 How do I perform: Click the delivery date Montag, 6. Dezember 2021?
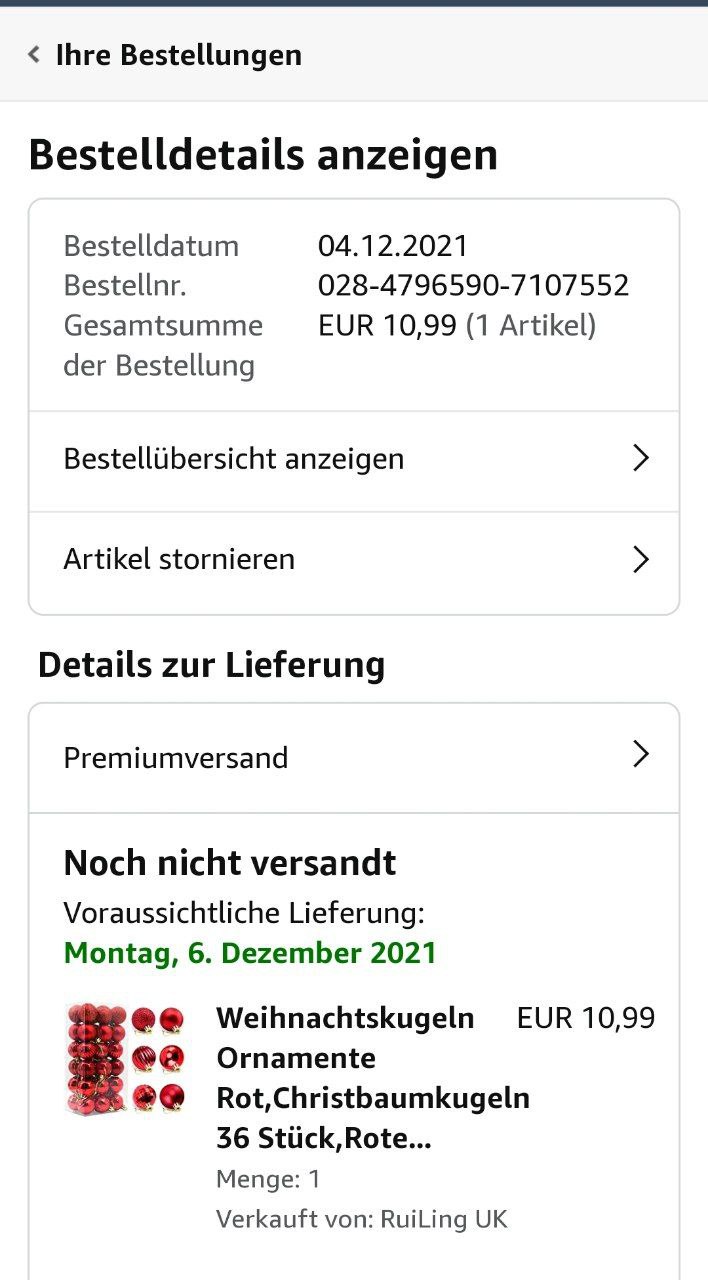(x=250, y=952)
